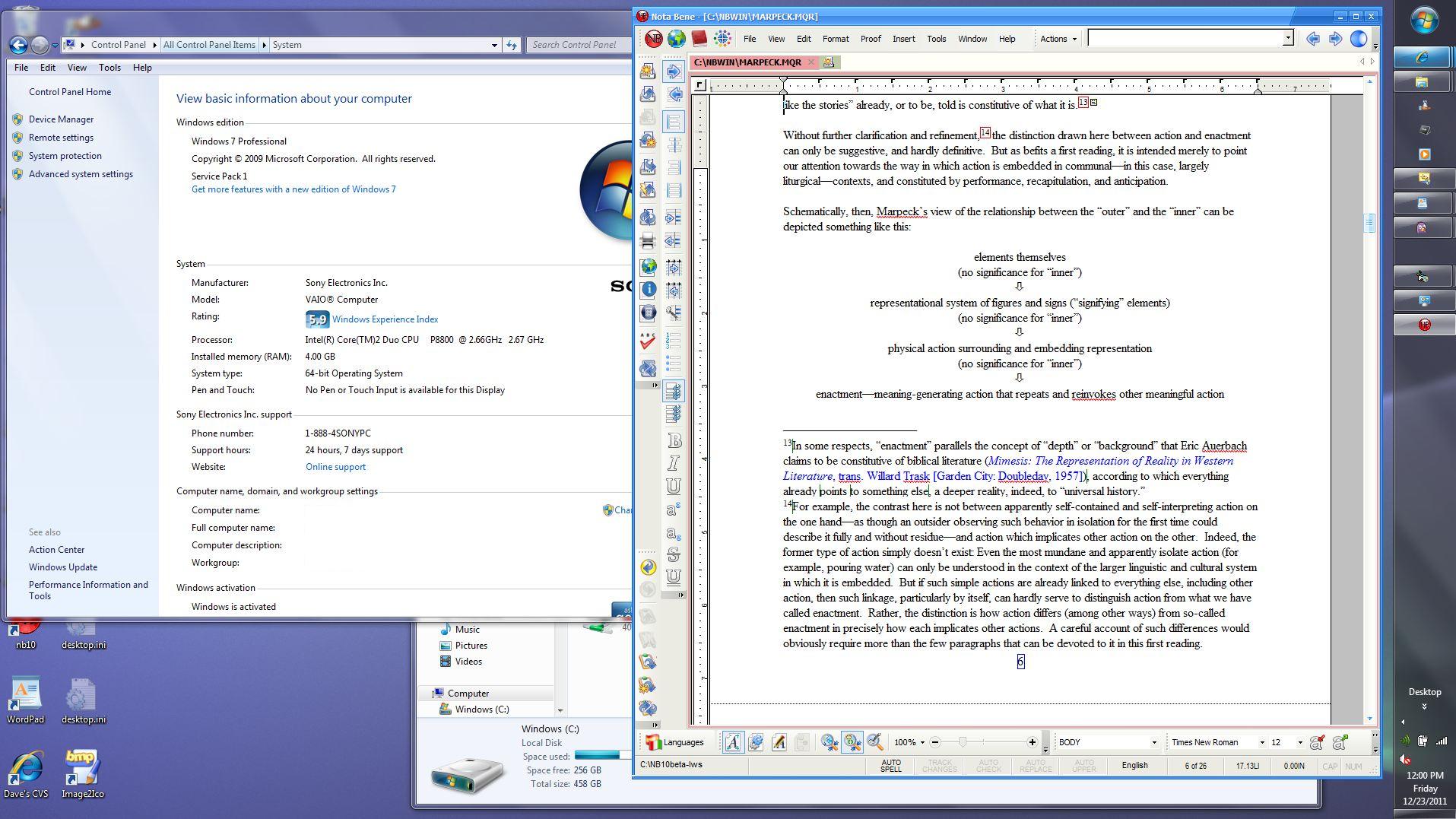1456x819 pixels.
Task: Apply italic with the I icon
Action: tap(674, 463)
